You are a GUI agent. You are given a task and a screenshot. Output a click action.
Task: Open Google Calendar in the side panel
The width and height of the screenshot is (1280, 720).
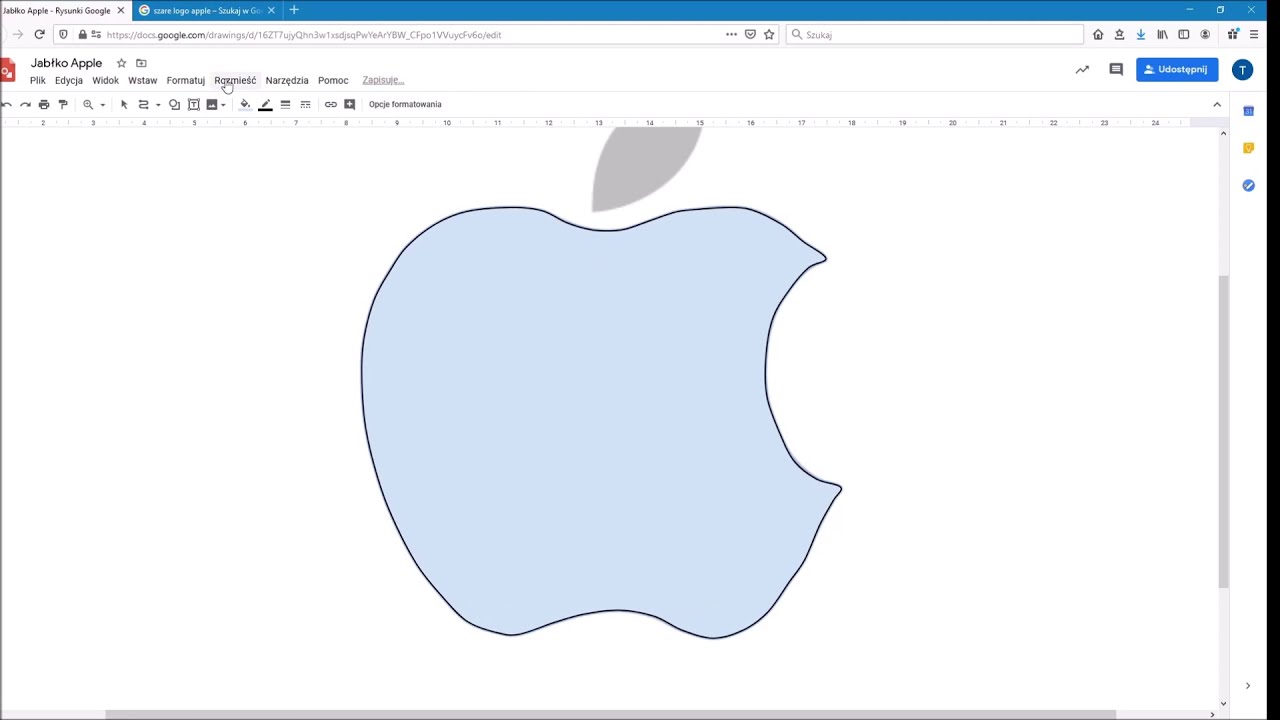1248,111
